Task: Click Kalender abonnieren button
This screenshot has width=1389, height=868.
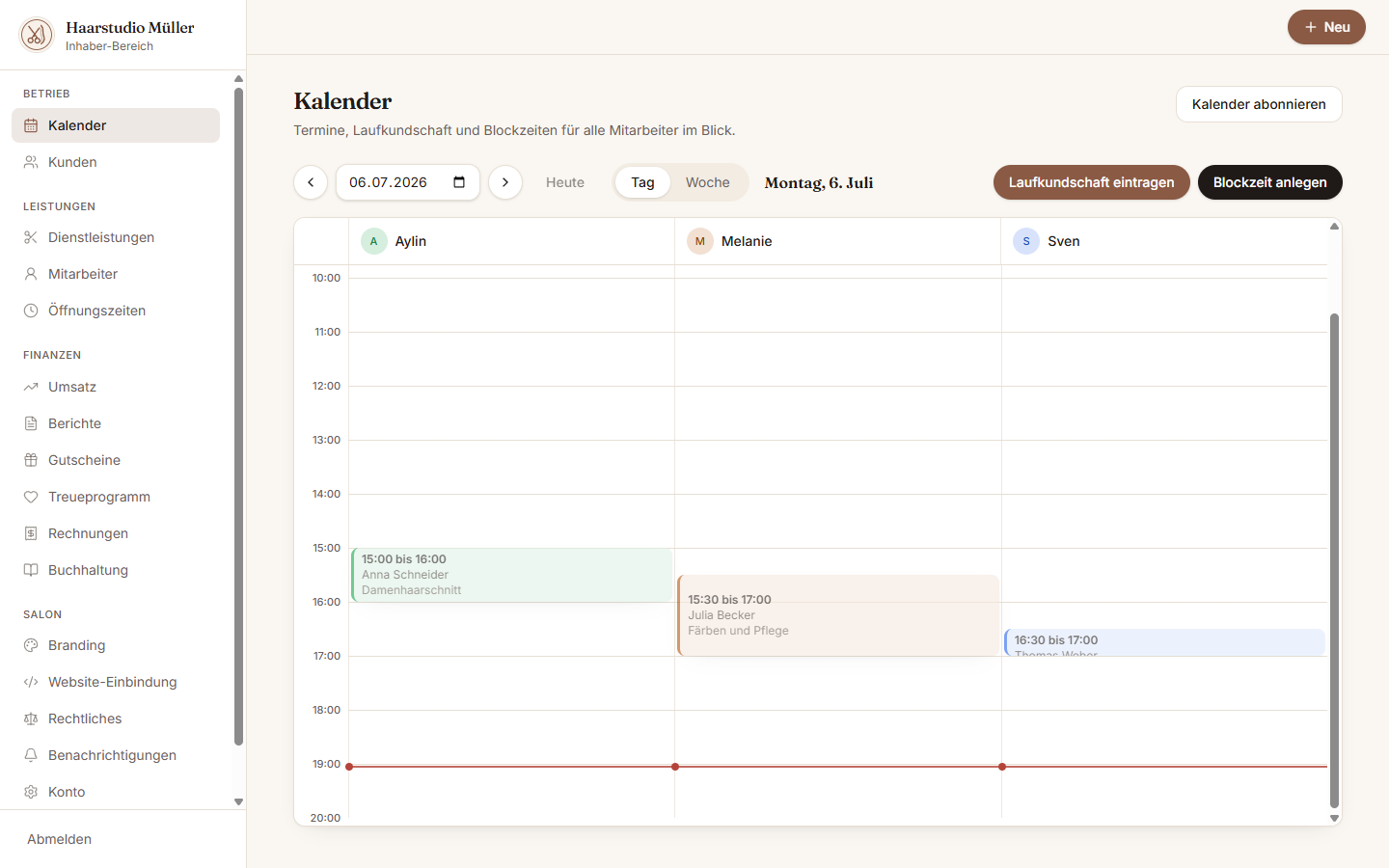Action: 1259,104
